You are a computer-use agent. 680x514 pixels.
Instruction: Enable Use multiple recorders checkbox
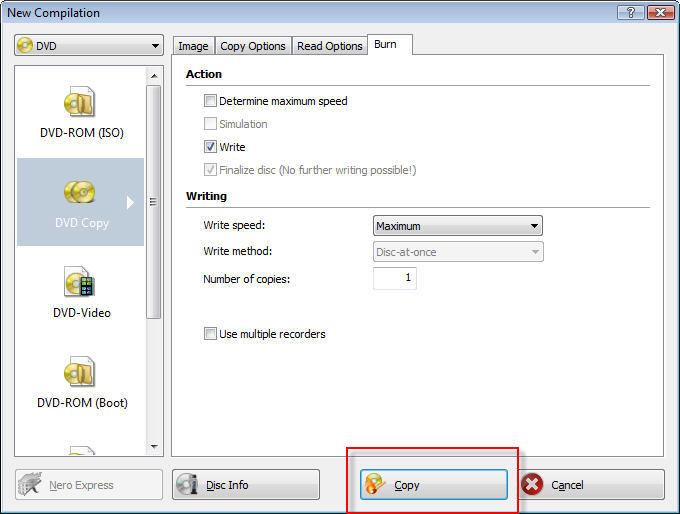coord(210,334)
